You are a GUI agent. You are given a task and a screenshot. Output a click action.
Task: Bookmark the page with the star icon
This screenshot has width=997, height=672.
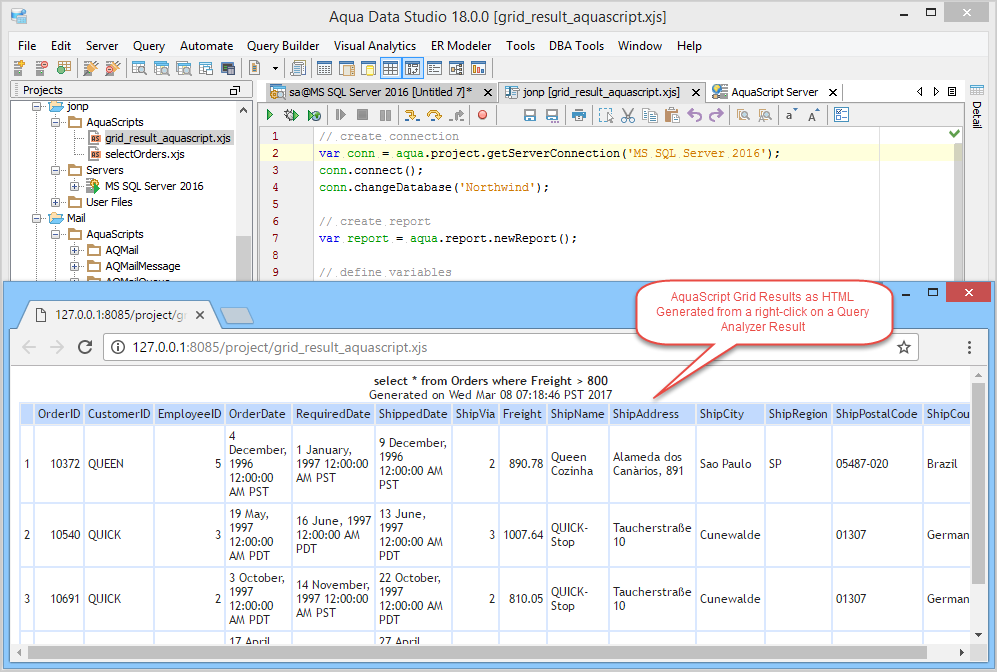click(904, 347)
